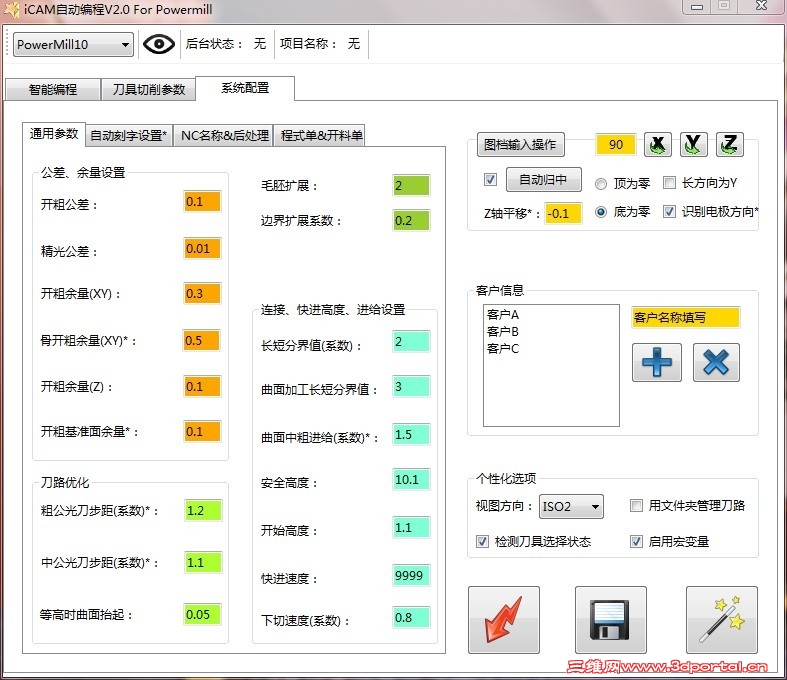Click the 开始高度 1.1 field
The image size is (787, 680).
pyautogui.click(x=412, y=528)
